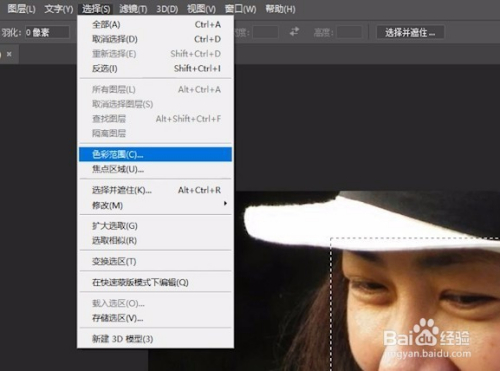Viewport: 500px width, 371px height.
Task: Click the width input field in options bar
Action: click(x=265, y=33)
